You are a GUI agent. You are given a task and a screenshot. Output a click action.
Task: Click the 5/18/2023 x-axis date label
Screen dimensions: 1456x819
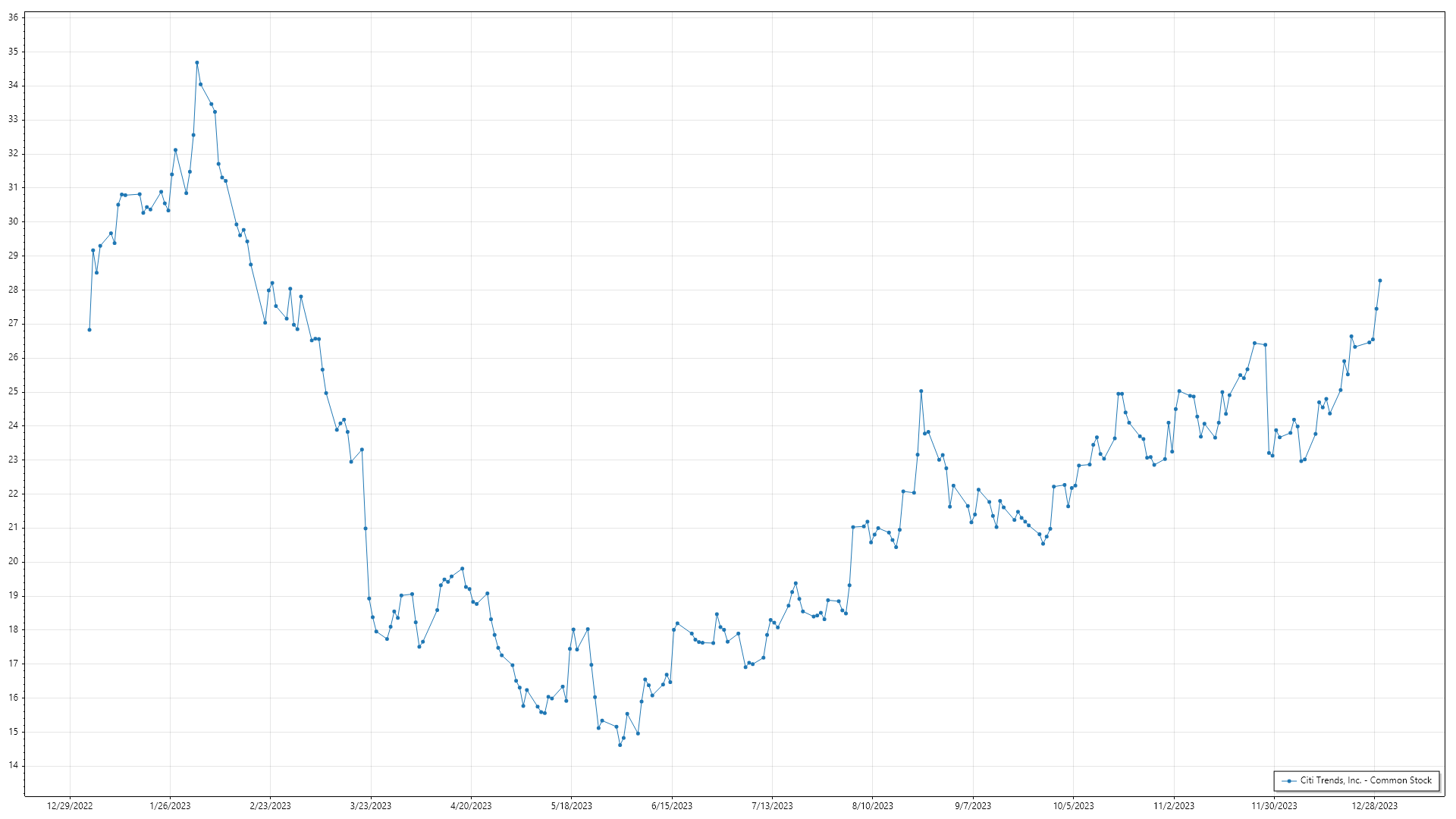572,806
